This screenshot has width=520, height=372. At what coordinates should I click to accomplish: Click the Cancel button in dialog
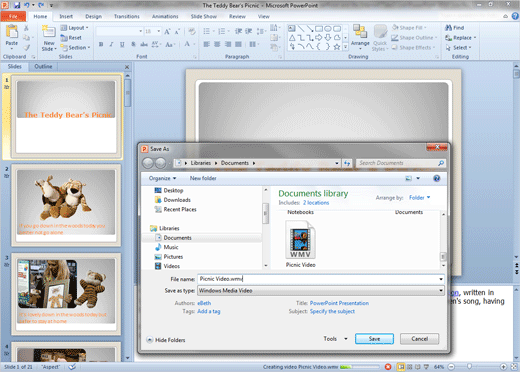pos(419,339)
